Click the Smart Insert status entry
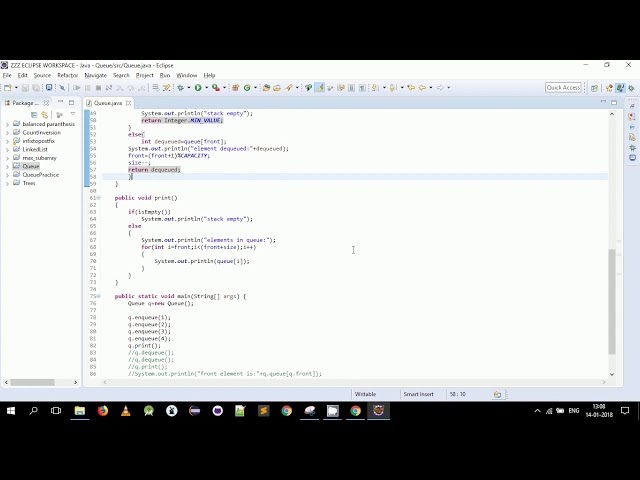Image resolution: width=640 pixels, height=480 pixels. pyautogui.click(x=418, y=394)
